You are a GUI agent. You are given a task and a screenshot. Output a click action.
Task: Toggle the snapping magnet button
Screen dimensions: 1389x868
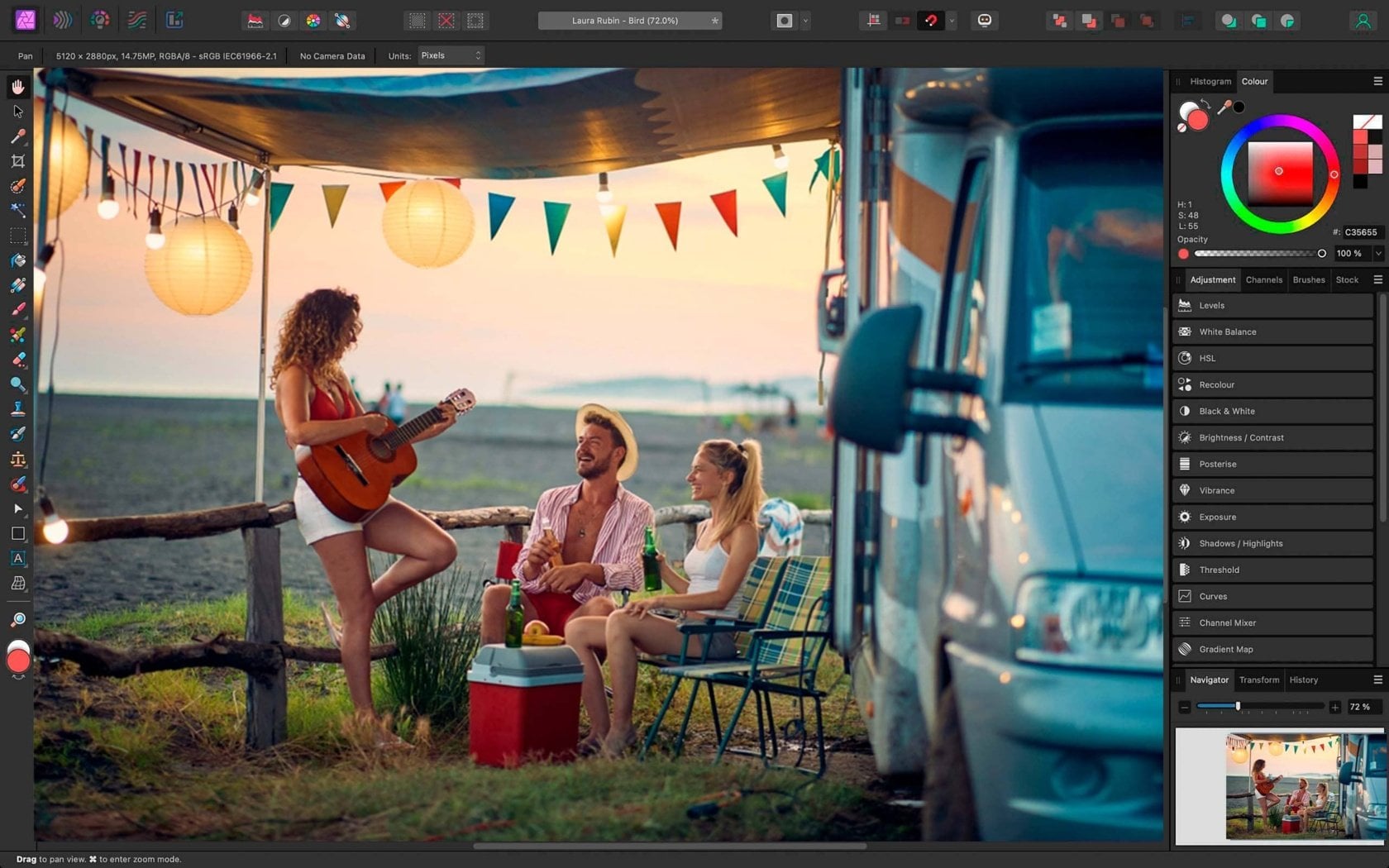tap(932, 21)
